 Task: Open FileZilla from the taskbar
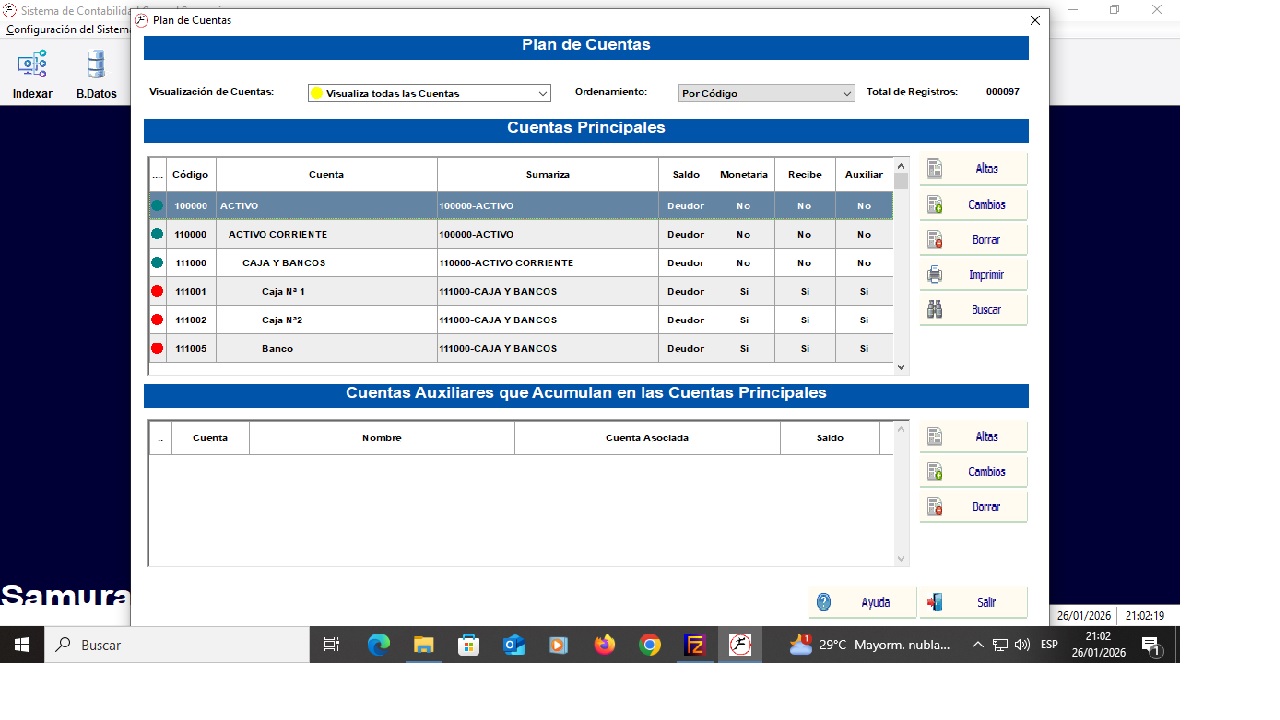coord(695,645)
